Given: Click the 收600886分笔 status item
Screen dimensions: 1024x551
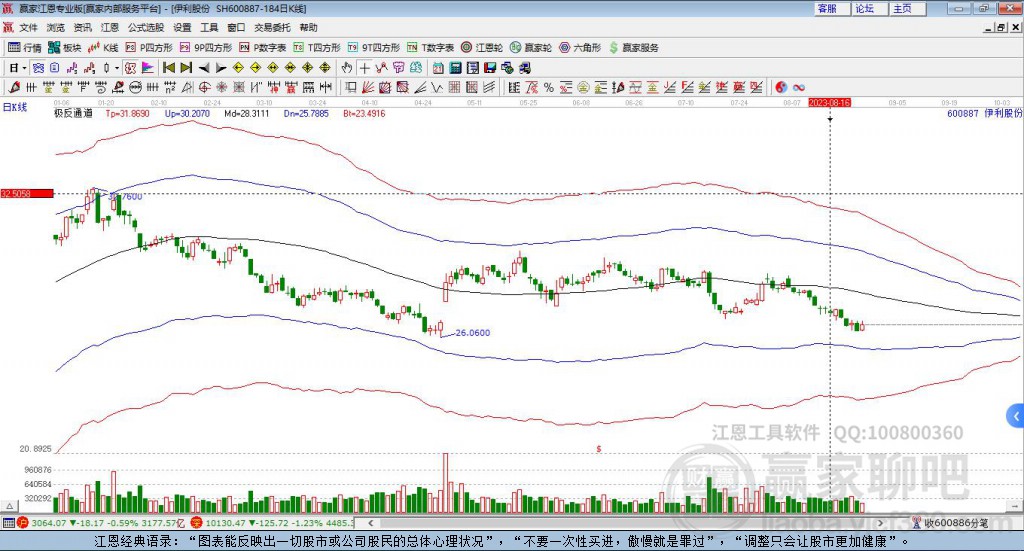Looking at the screenshot, I should [x=950, y=523].
